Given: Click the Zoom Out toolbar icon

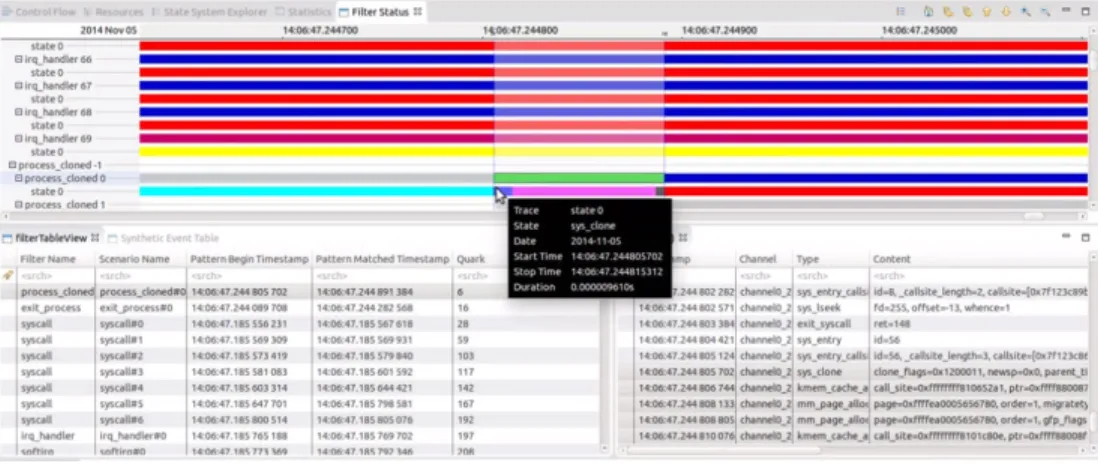Looking at the screenshot, I should point(1045,12).
